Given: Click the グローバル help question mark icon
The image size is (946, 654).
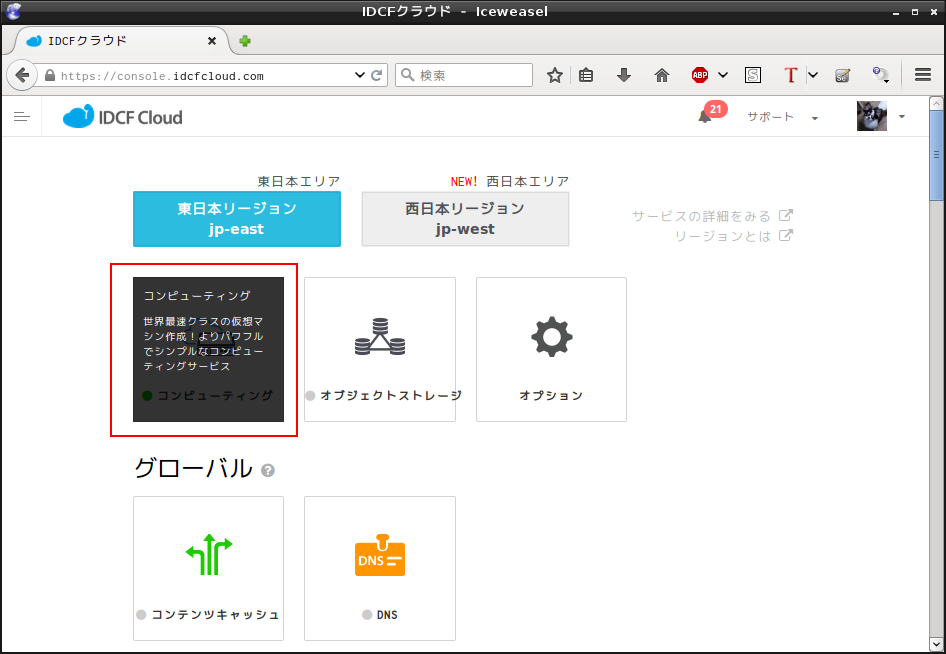Looking at the screenshot, I should pos(268,471).
